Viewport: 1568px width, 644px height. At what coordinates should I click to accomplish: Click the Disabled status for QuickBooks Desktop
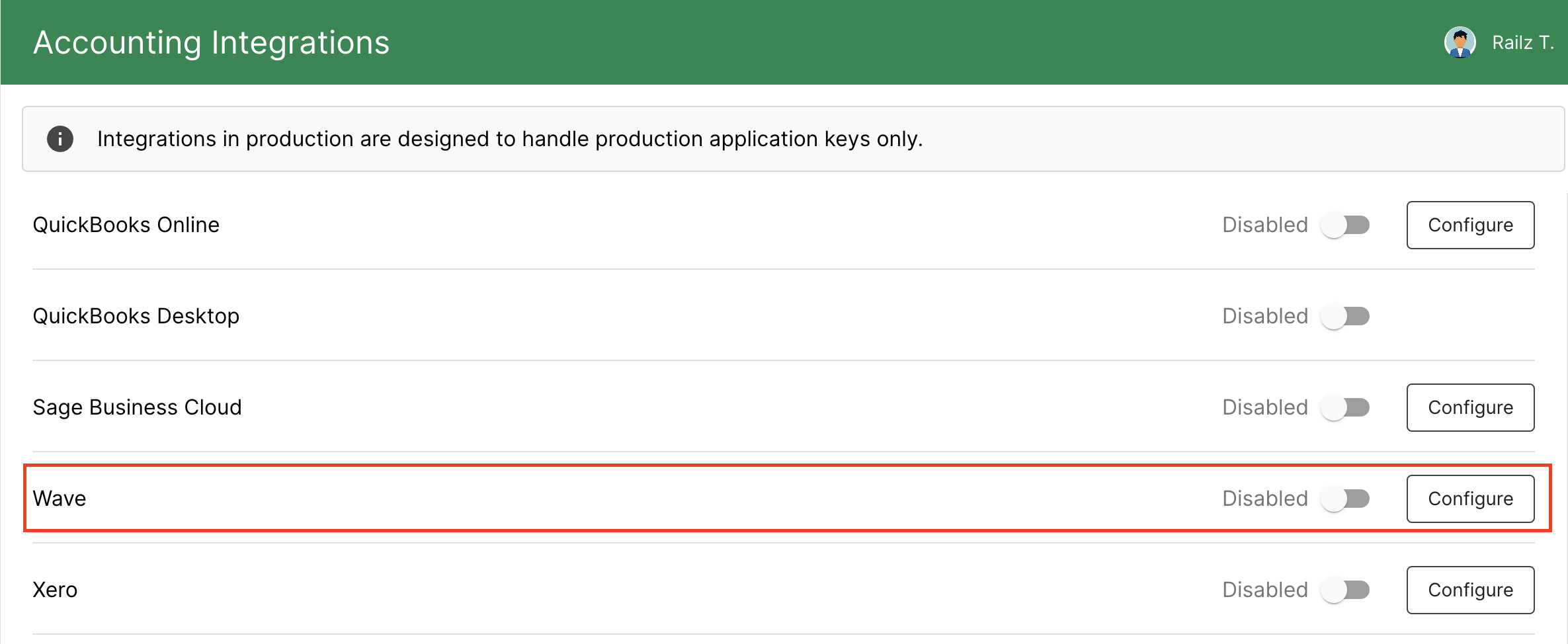click(1265, 316)
